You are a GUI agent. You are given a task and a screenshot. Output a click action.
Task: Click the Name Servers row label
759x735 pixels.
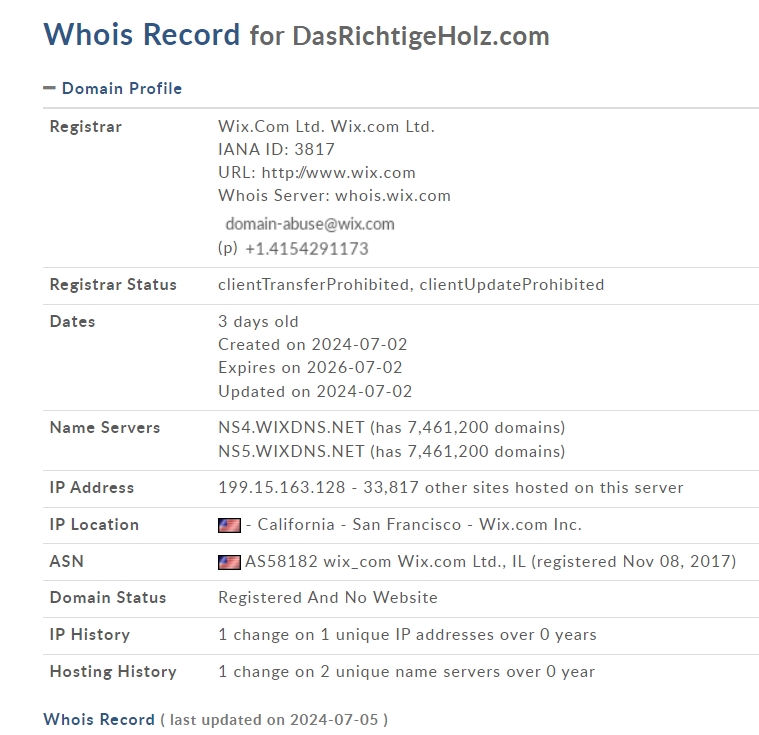coord(105,428)
